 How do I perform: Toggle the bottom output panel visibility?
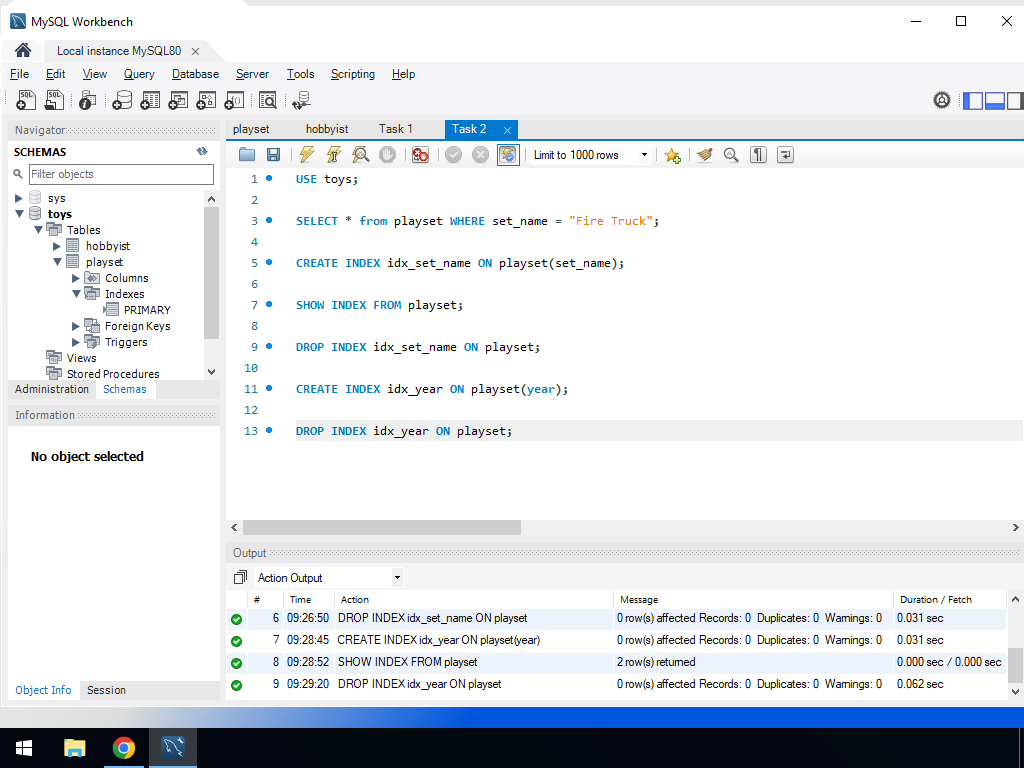[x=994, y=100]
